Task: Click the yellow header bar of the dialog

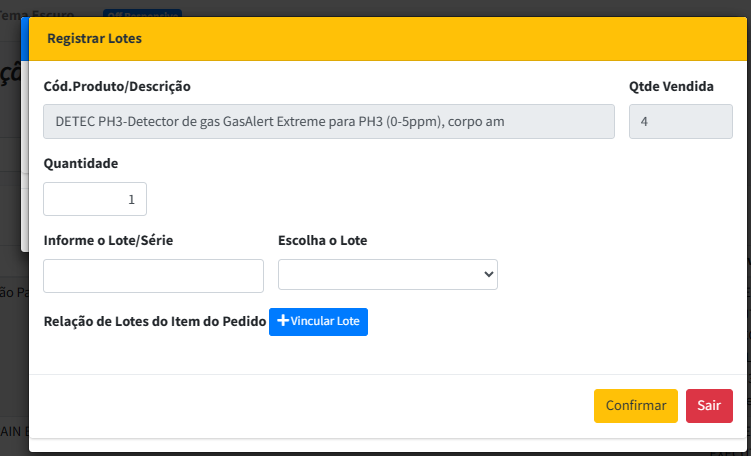Action: click(388, 39)
